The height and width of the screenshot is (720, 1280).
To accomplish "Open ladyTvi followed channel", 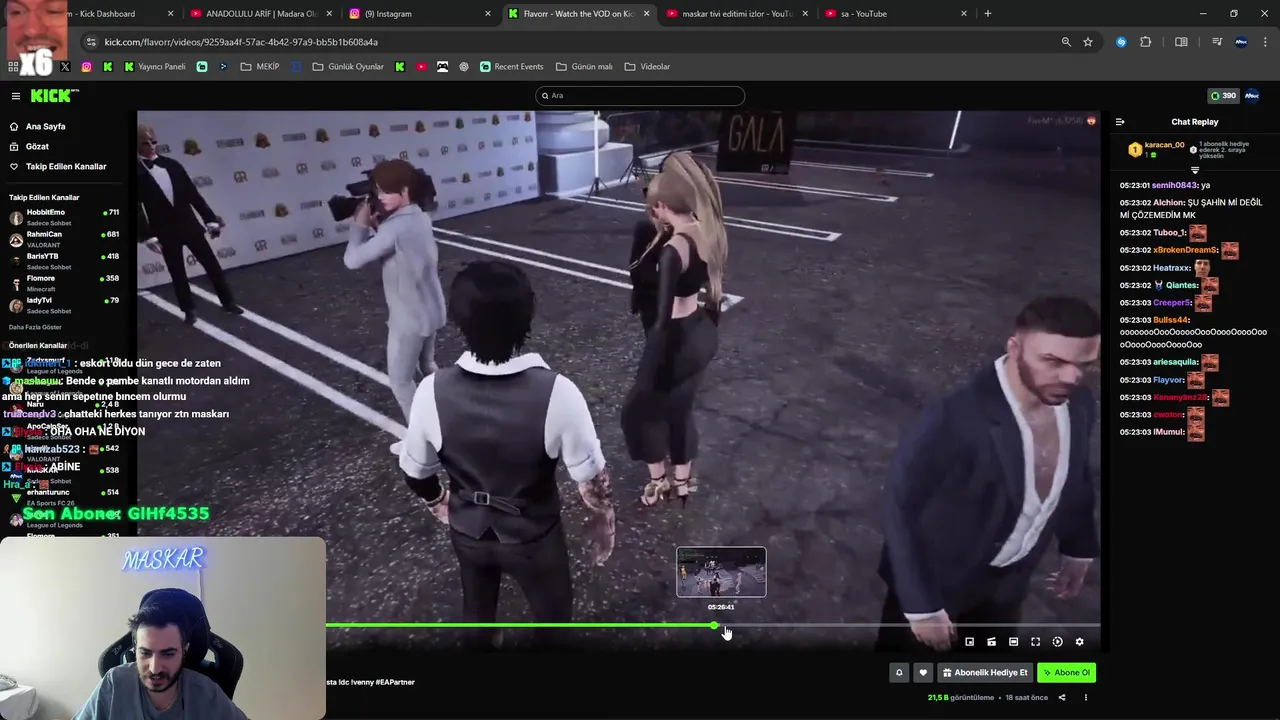I will (64, 305).
